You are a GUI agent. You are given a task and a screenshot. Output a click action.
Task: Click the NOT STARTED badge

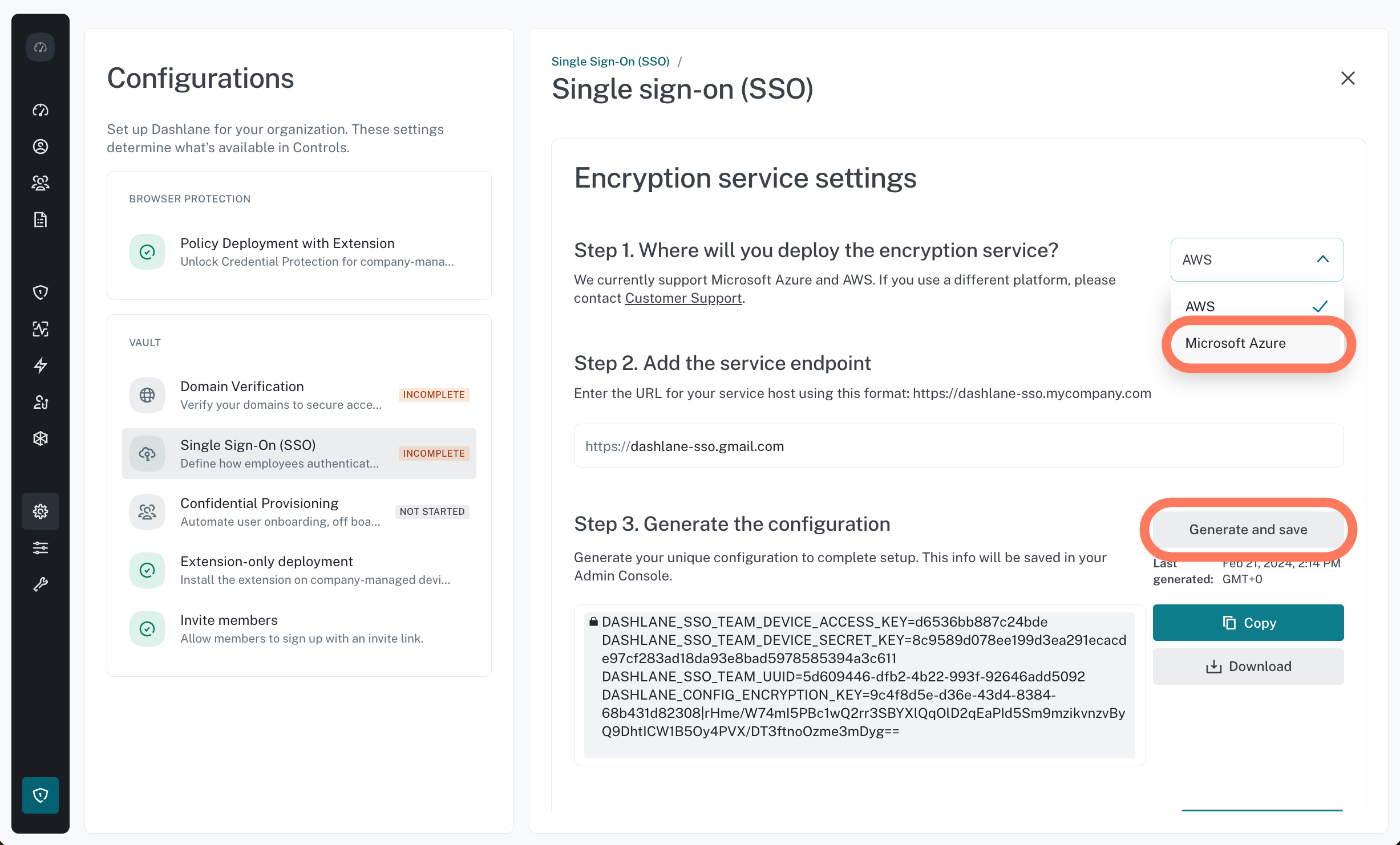[x=432, y=511]
